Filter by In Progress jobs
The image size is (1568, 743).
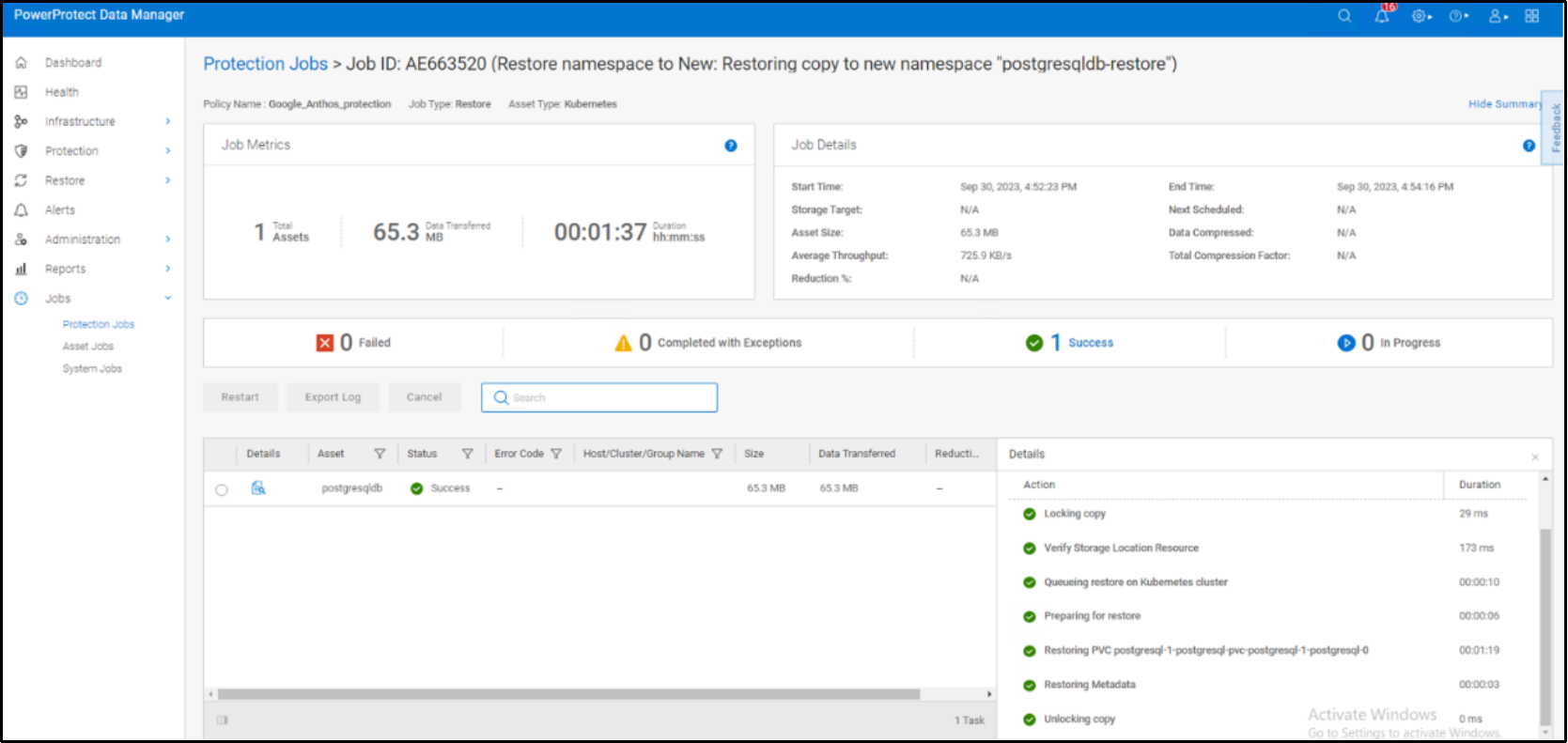(x=1389, y=343)
